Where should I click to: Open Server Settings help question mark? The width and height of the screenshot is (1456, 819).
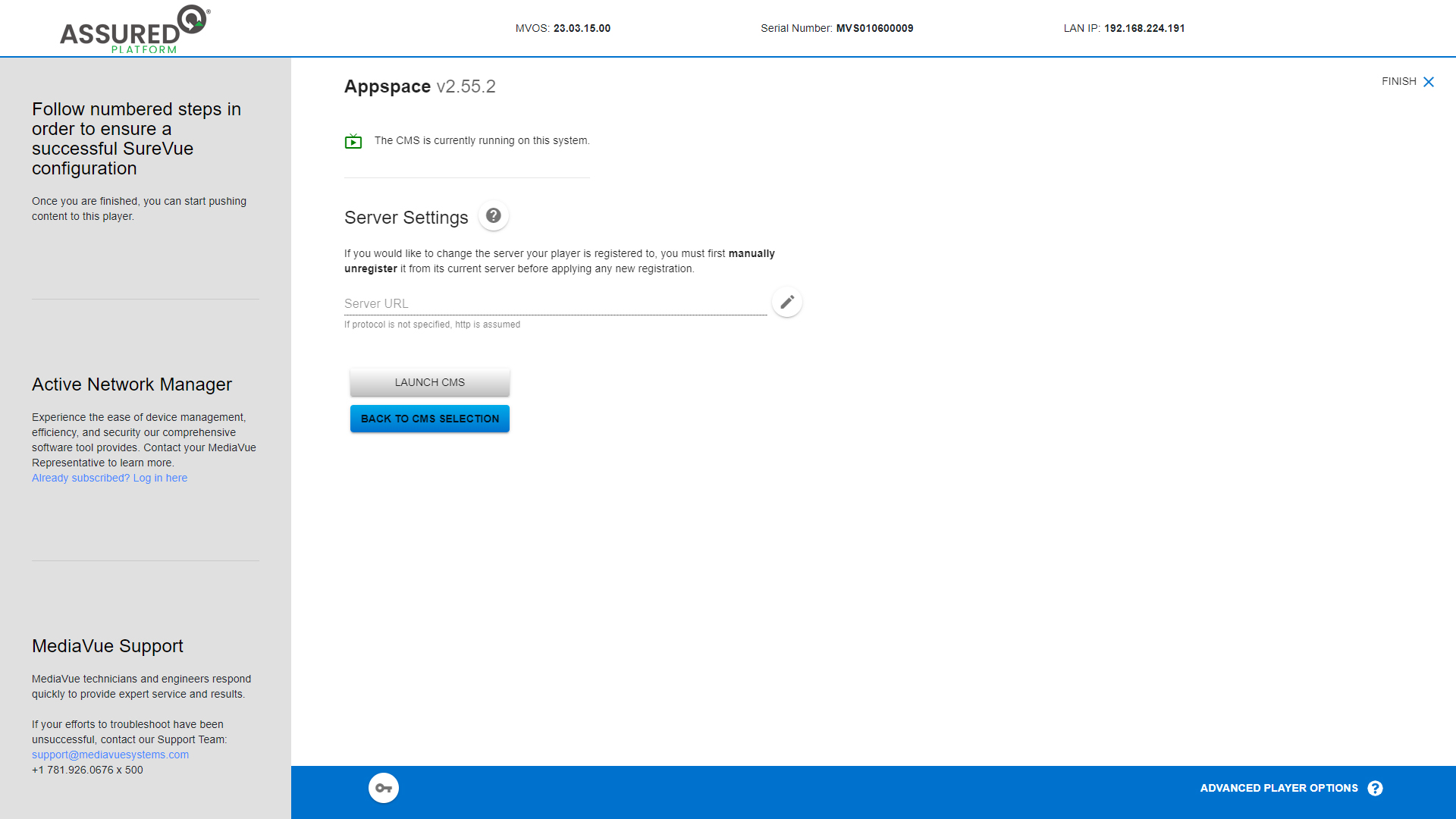[494, 216]
